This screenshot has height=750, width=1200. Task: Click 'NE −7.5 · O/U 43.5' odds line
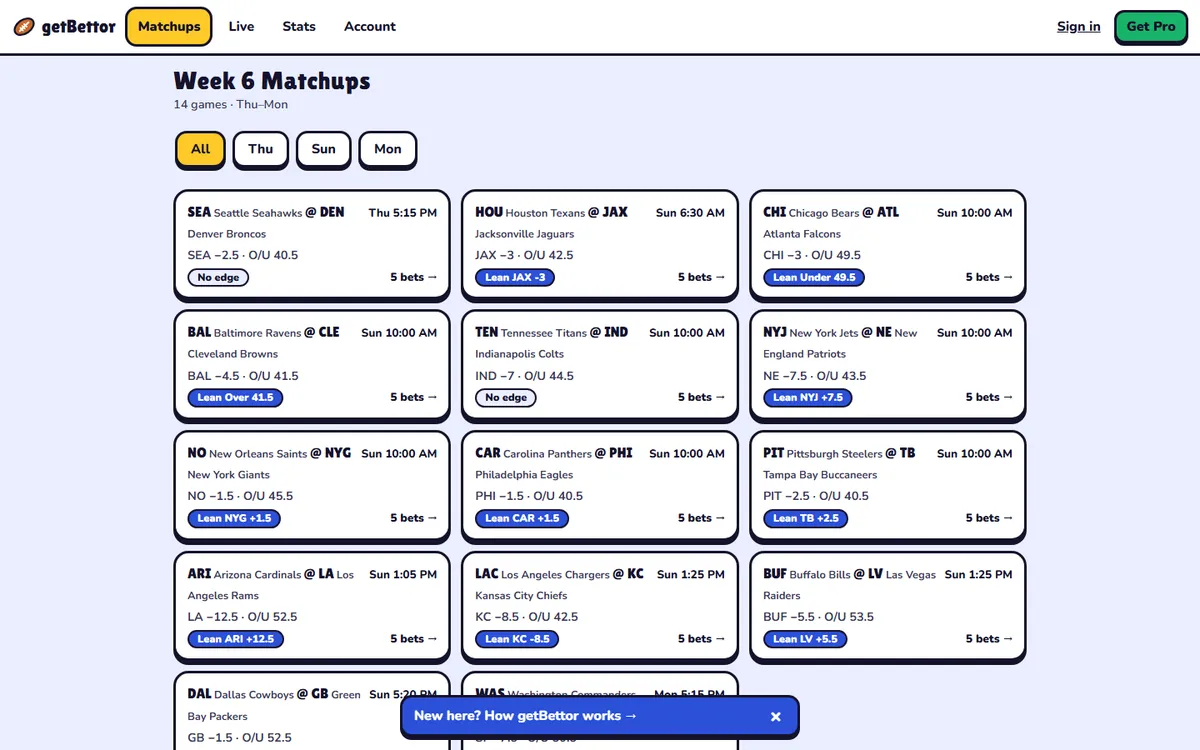[x=815, y=376]
